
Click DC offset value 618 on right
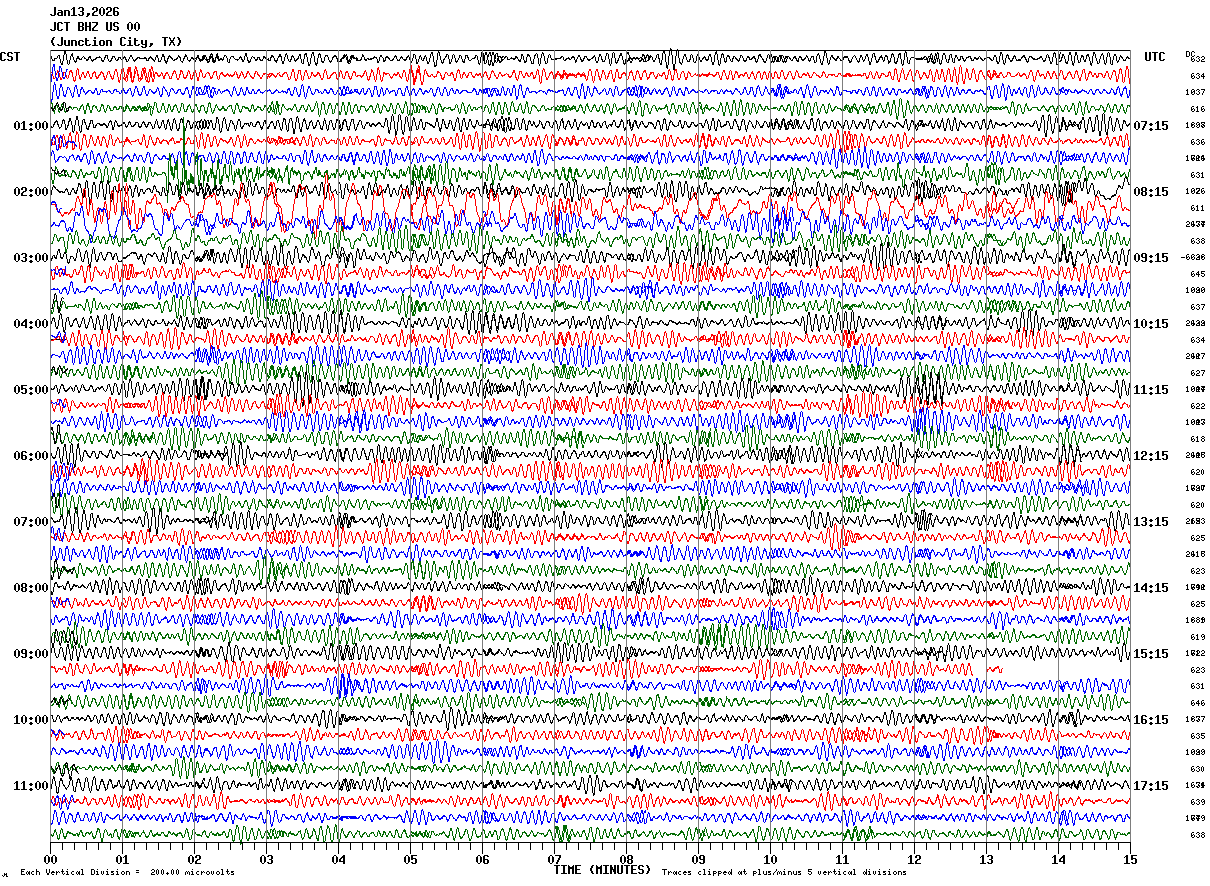point(1197,439)
